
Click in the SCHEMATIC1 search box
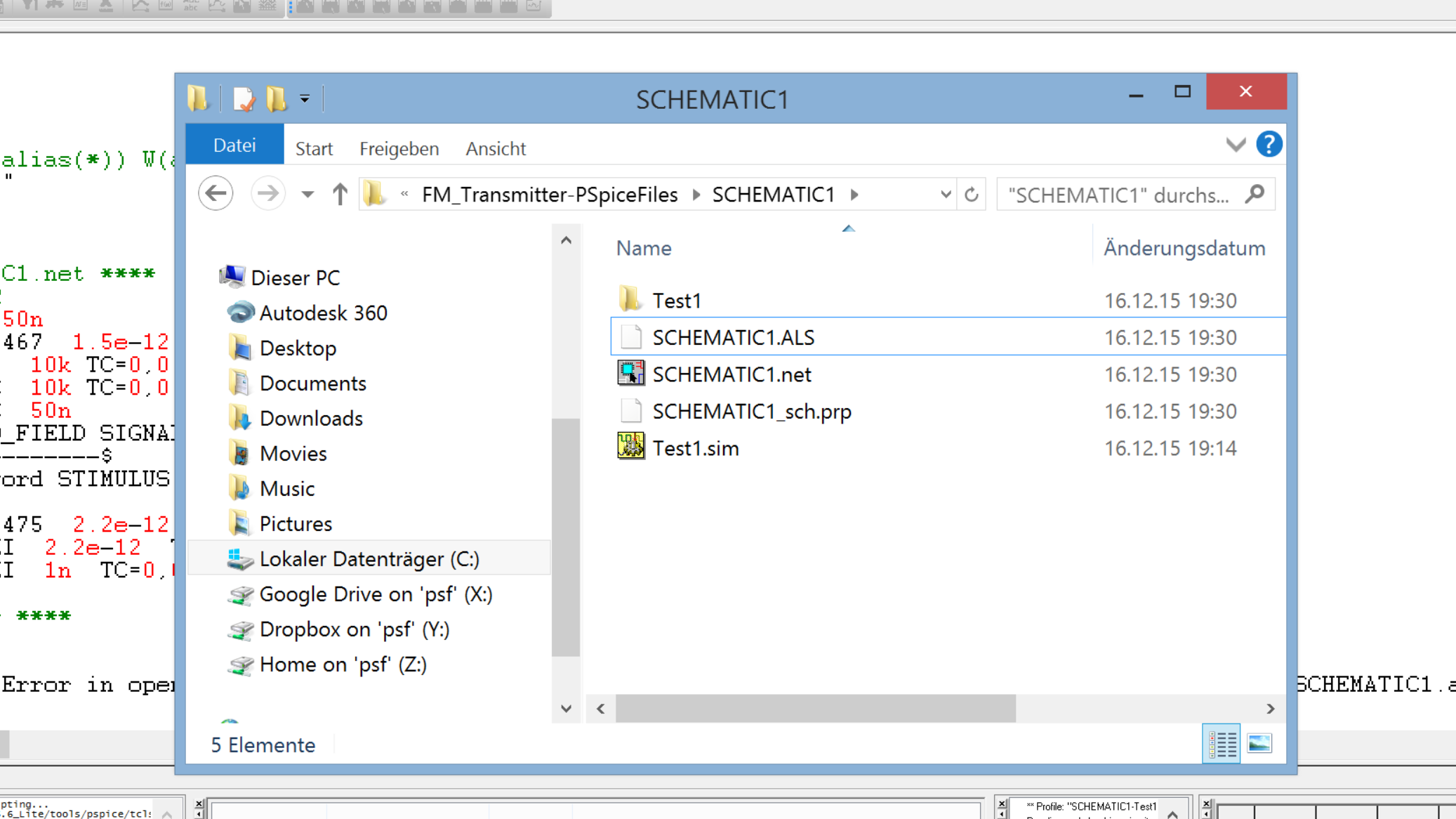[1119, 195]
